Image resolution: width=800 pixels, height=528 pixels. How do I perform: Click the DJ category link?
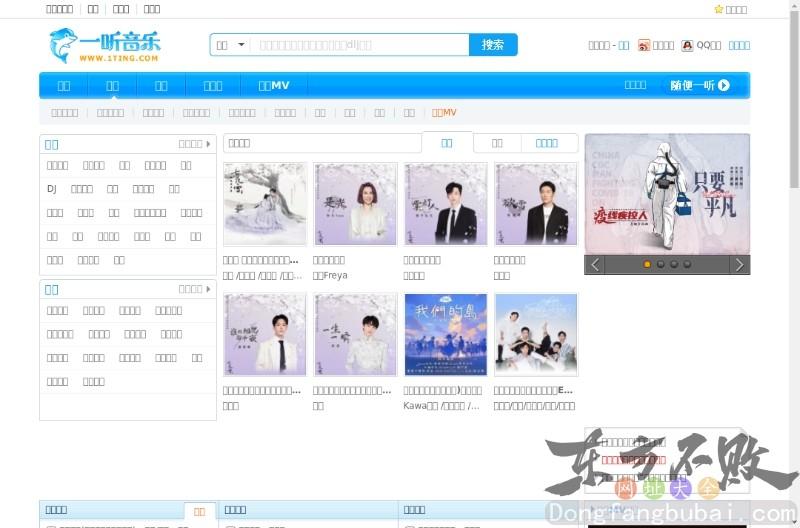point(52,189)
